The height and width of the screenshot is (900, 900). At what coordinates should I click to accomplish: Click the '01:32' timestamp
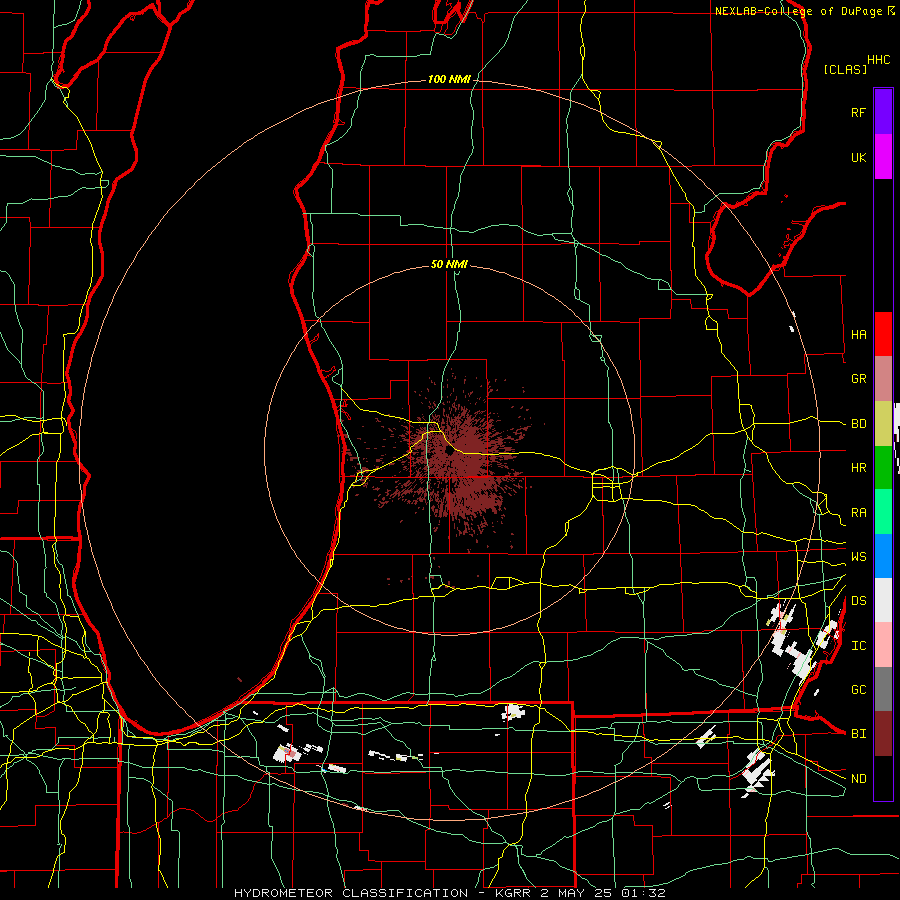tap(642, 893)
